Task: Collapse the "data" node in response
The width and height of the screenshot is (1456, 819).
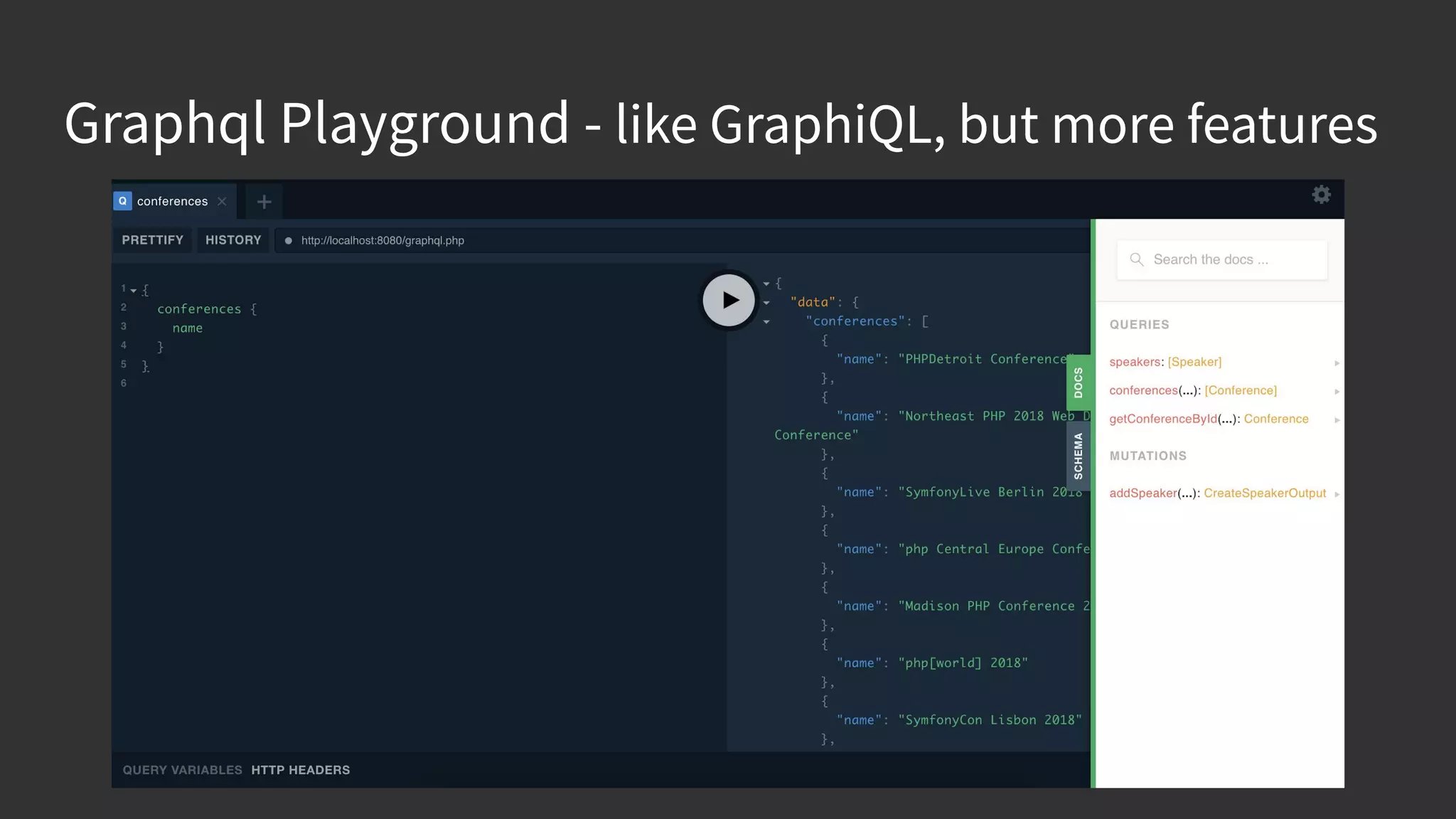Action: pos(766,303)
